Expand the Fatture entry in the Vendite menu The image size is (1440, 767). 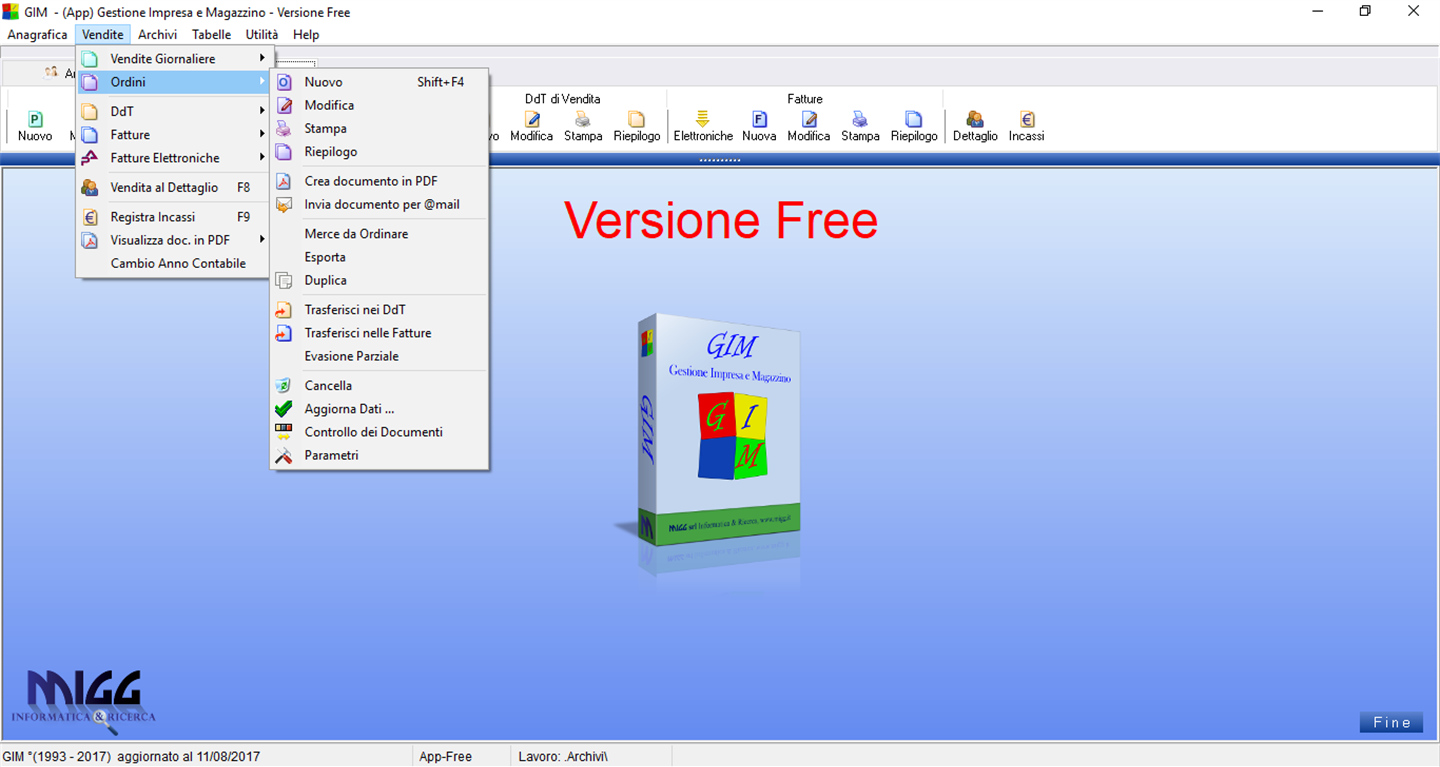point(174,134)
